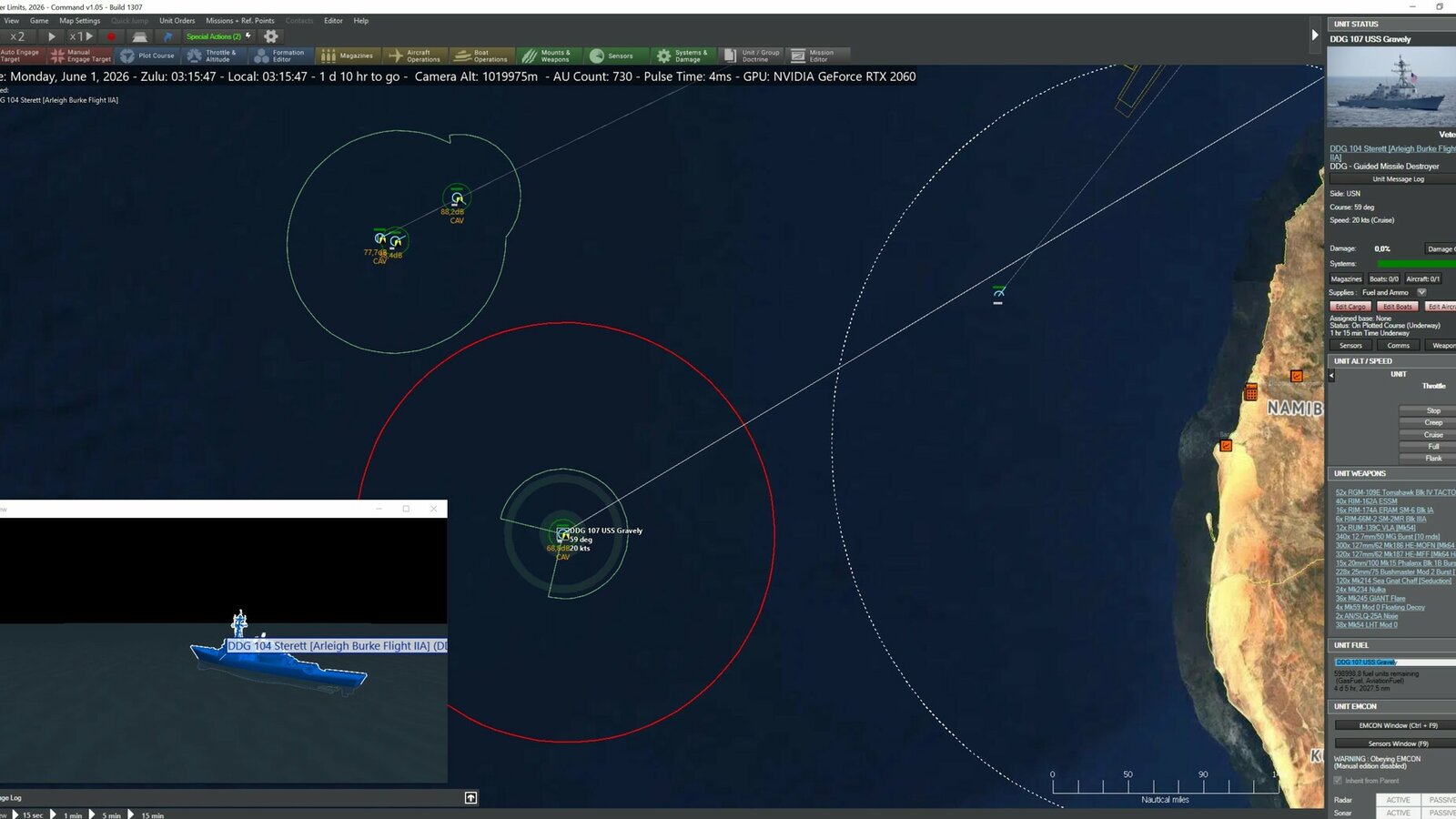Click the aircraft contact icon near Namibia

[x=998, y=293]
